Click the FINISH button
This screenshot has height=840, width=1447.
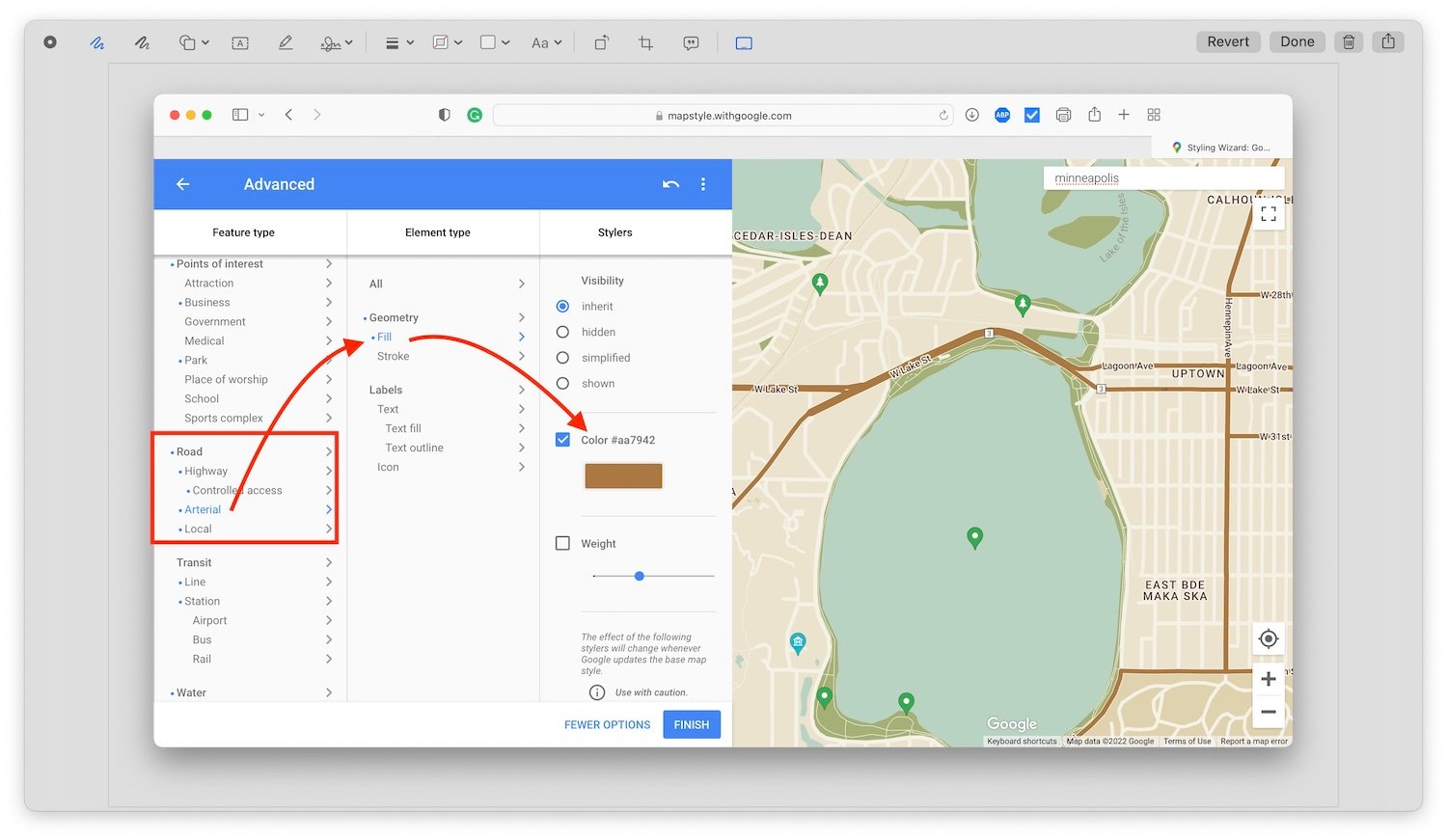click(692, 724)
